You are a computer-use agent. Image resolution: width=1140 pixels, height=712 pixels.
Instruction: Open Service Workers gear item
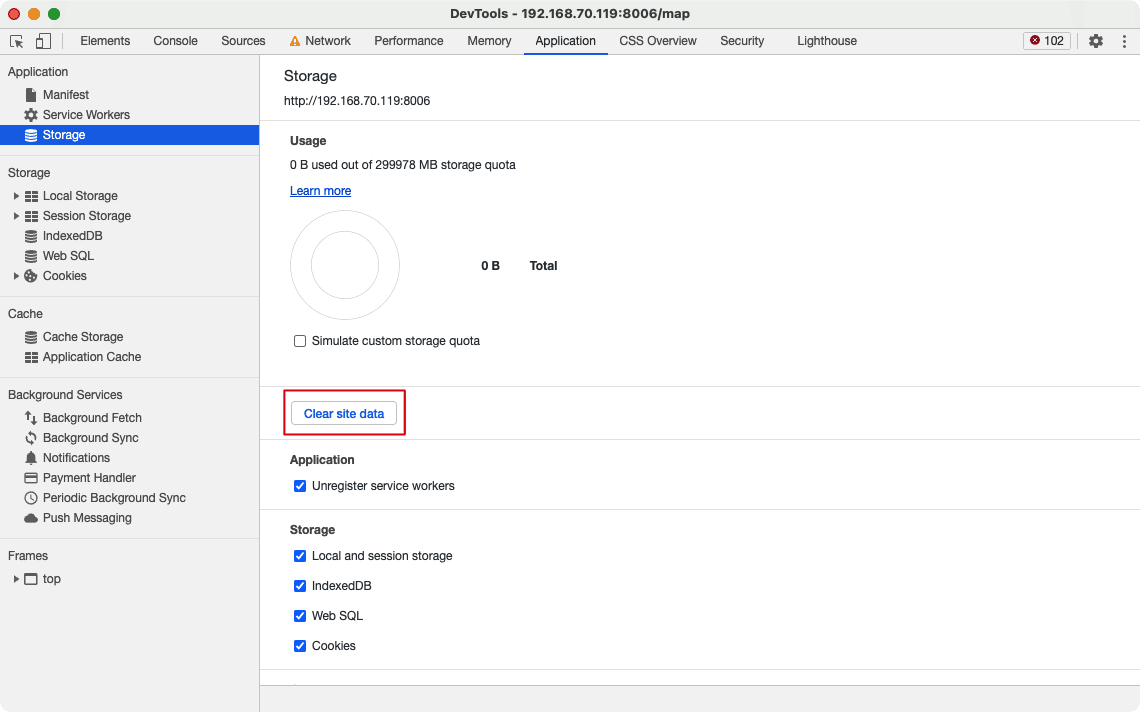pyautogui.click(x=77, y=115)
